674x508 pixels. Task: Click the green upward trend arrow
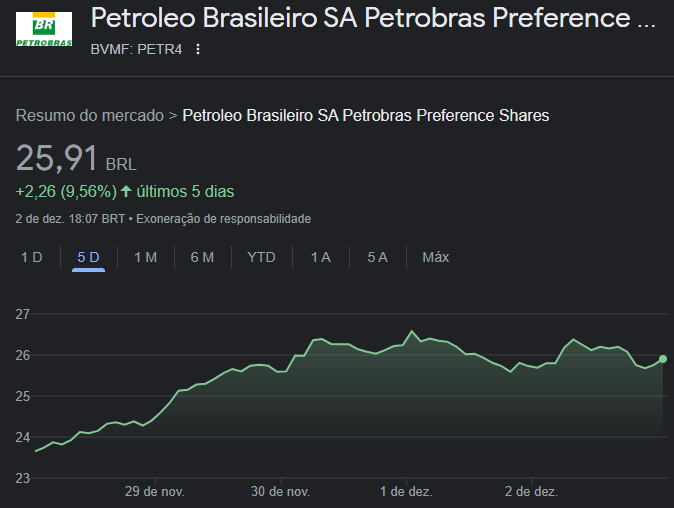(x=126, y=190)
